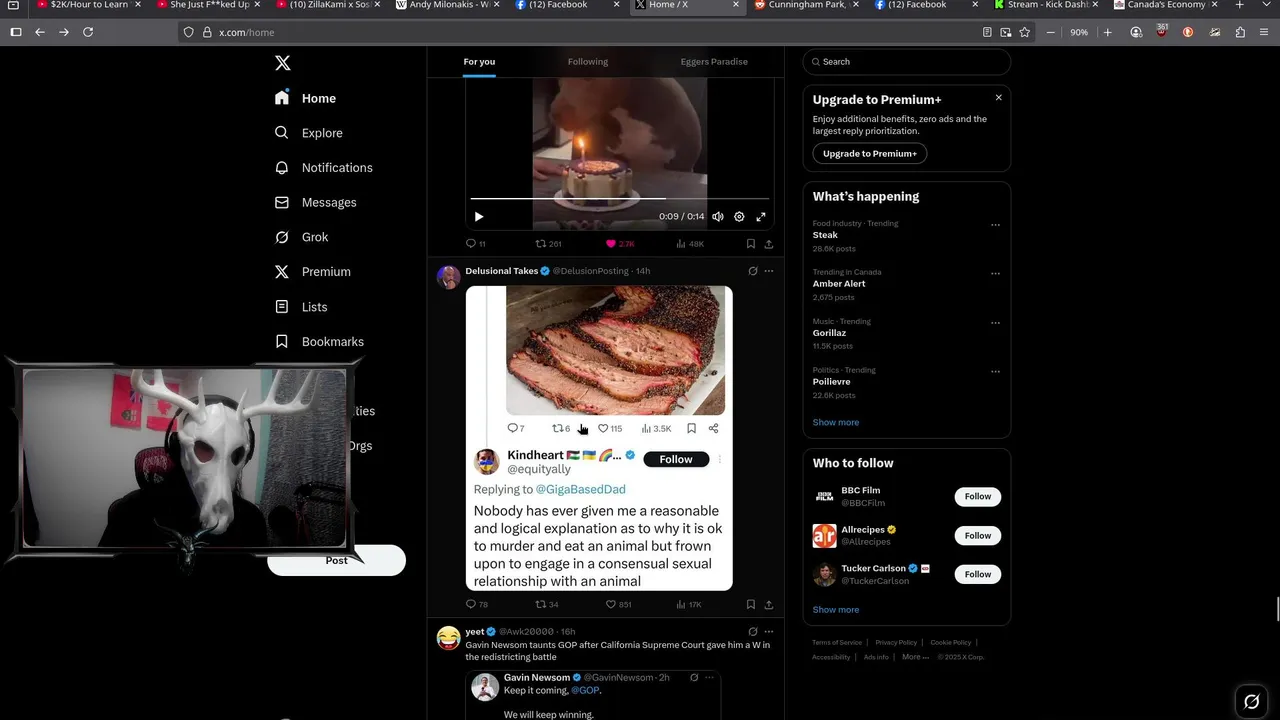
Task: Click the Post button
Action: coord(336,561)
